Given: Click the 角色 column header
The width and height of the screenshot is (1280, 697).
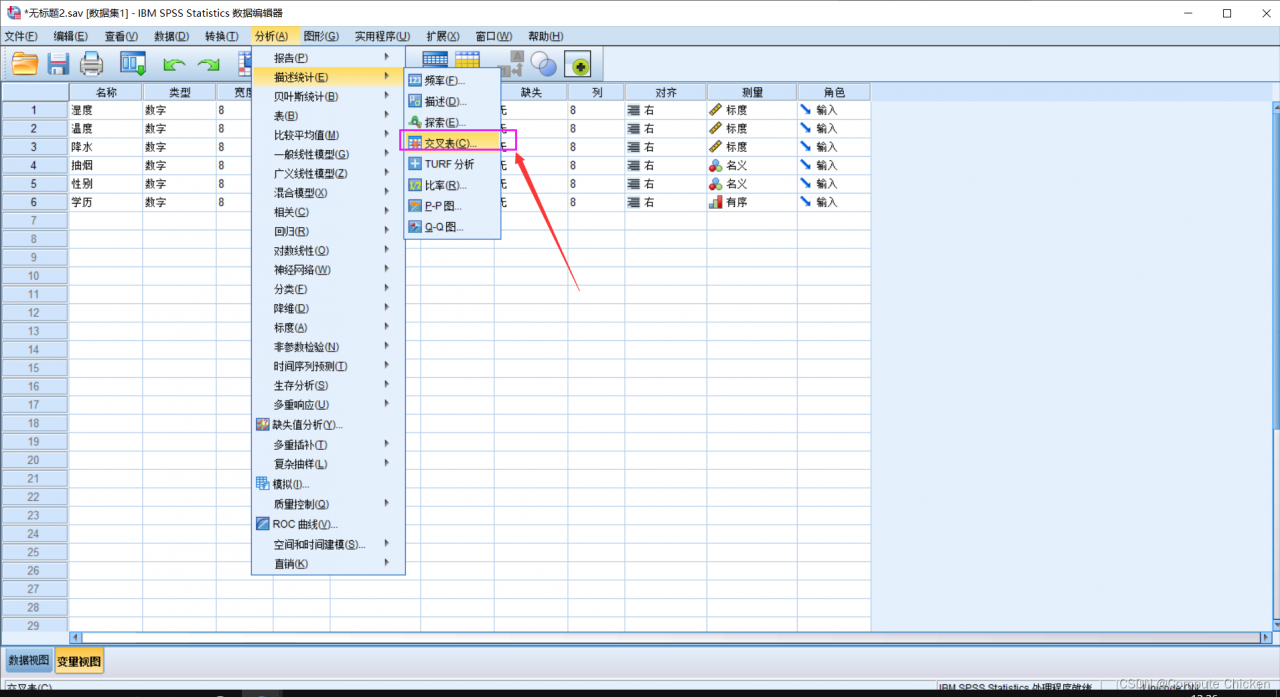Looking at the screenshot, I should coord(834,92).
